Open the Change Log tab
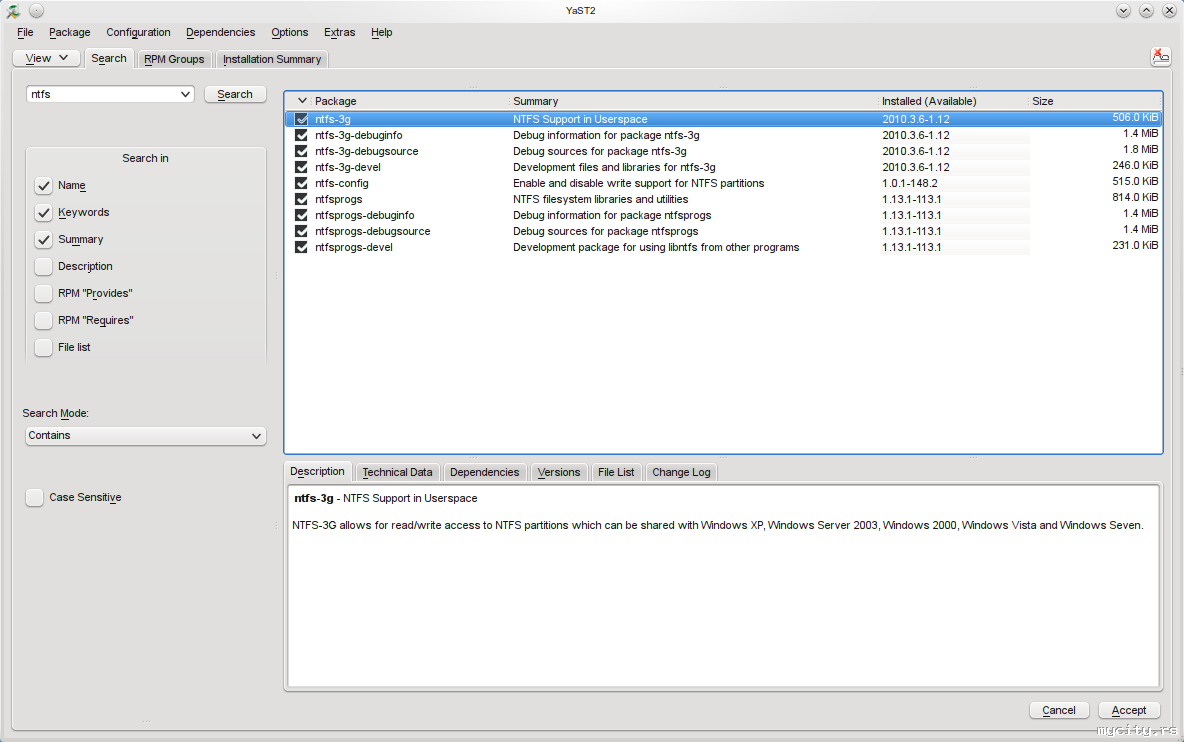Image resolution: width=1184 pixels, height=742 pixels. (681, 473)
